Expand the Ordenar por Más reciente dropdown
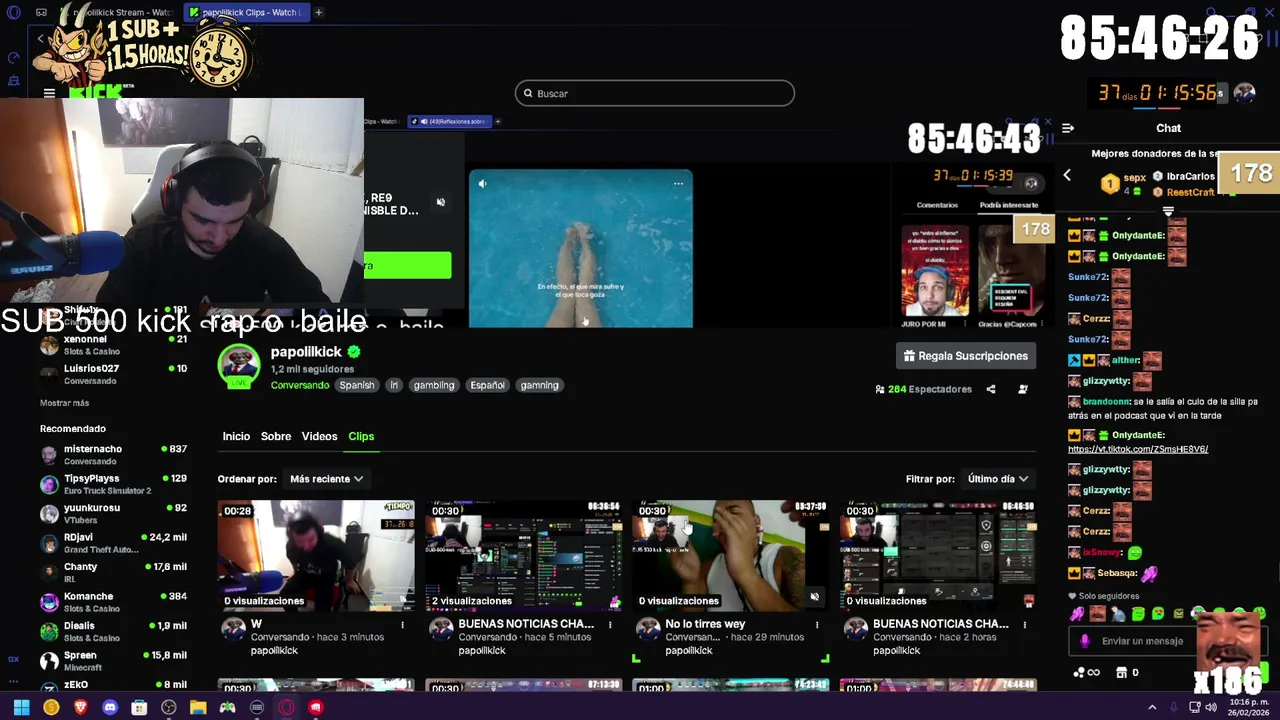This screenshot has height=720, width=1280. click(x=326, y=479)
